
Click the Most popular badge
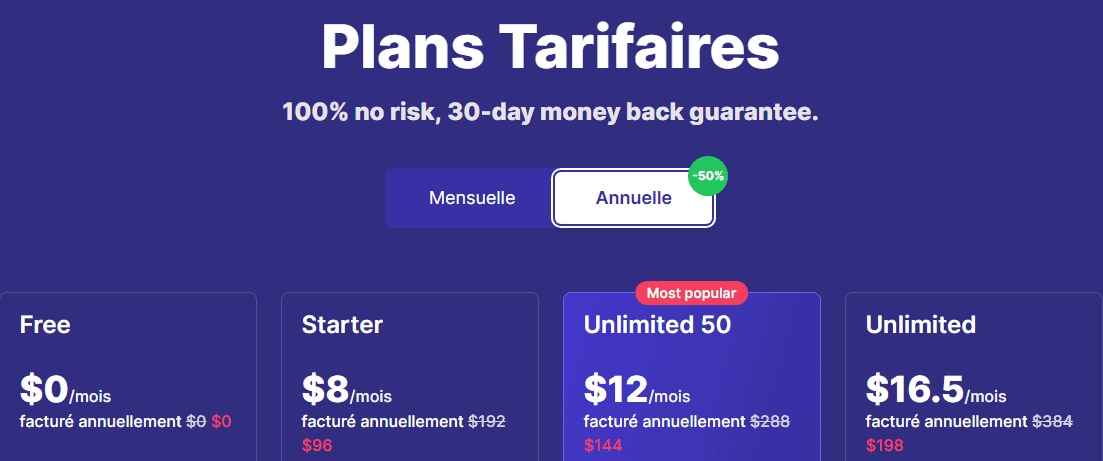[691, 293]
